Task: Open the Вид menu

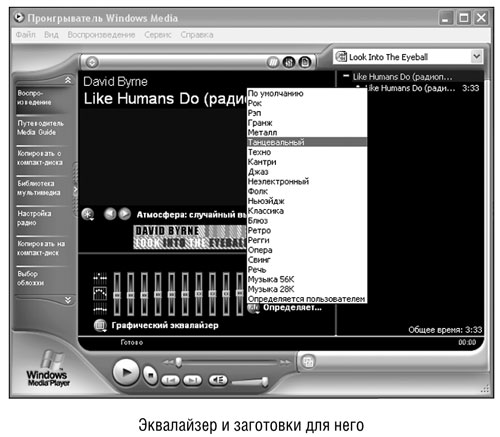Action: click(51, 35)
